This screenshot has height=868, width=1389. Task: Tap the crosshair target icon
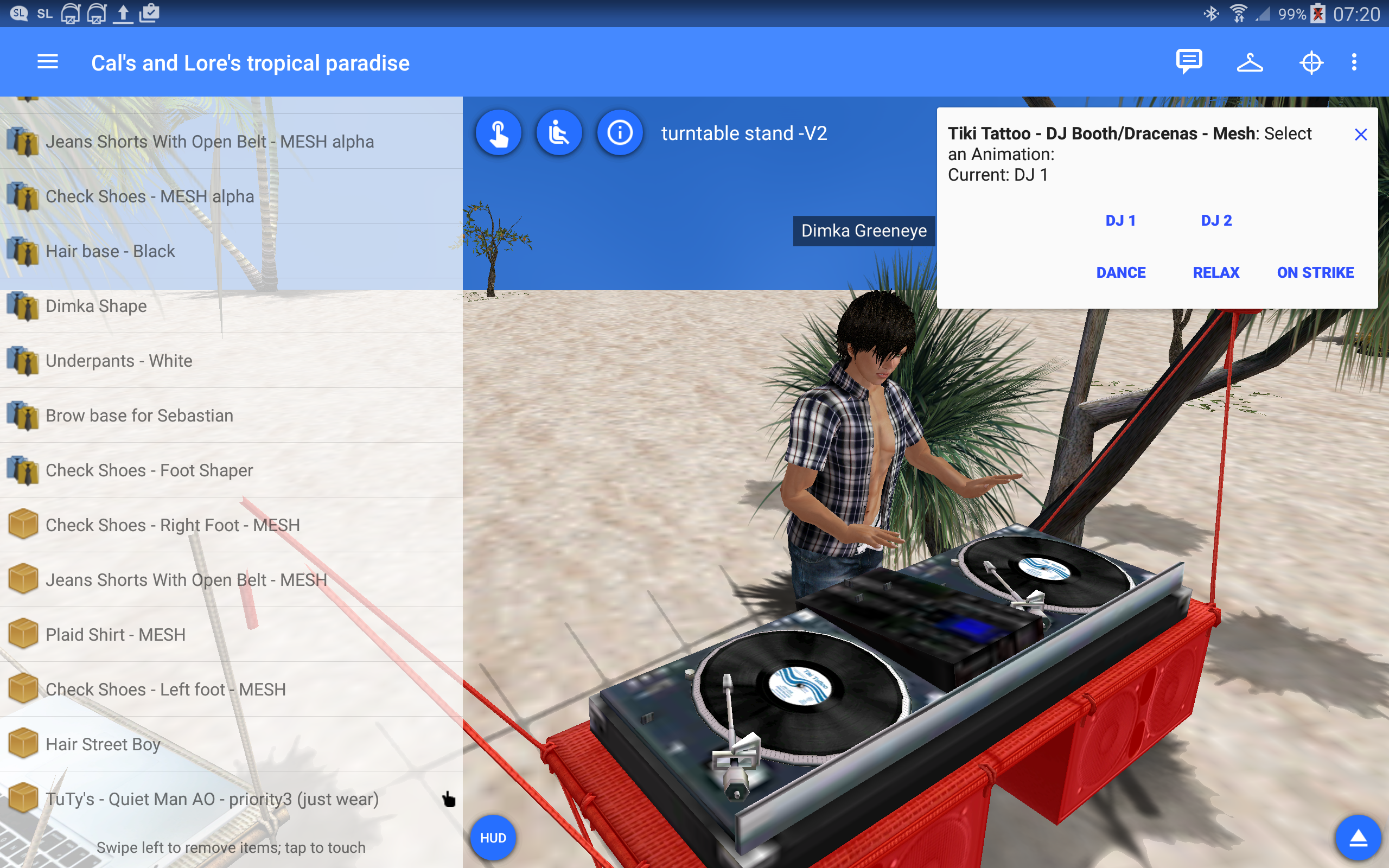[1311, 62]
